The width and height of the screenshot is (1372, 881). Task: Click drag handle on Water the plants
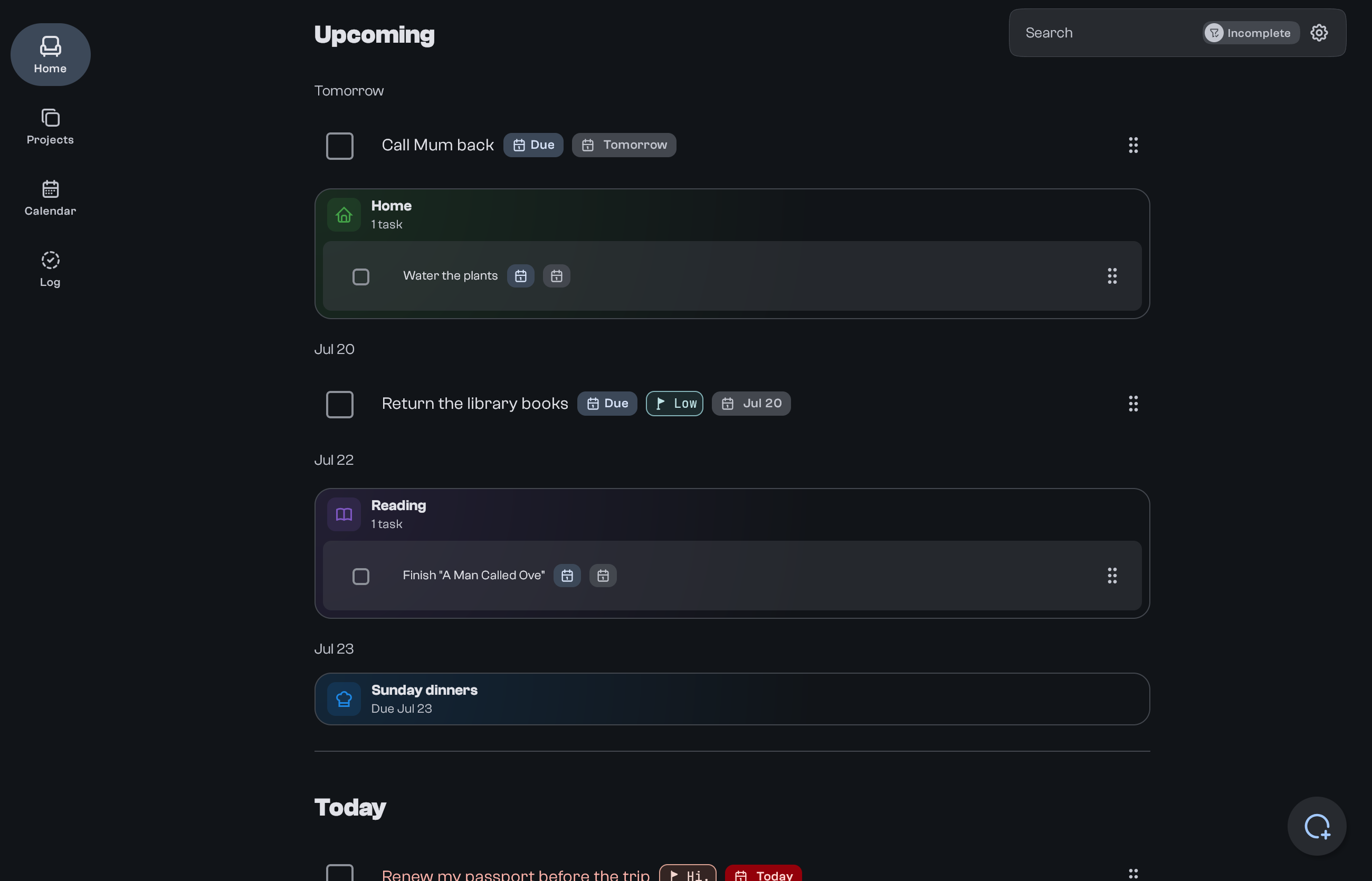pos(1112,276)
